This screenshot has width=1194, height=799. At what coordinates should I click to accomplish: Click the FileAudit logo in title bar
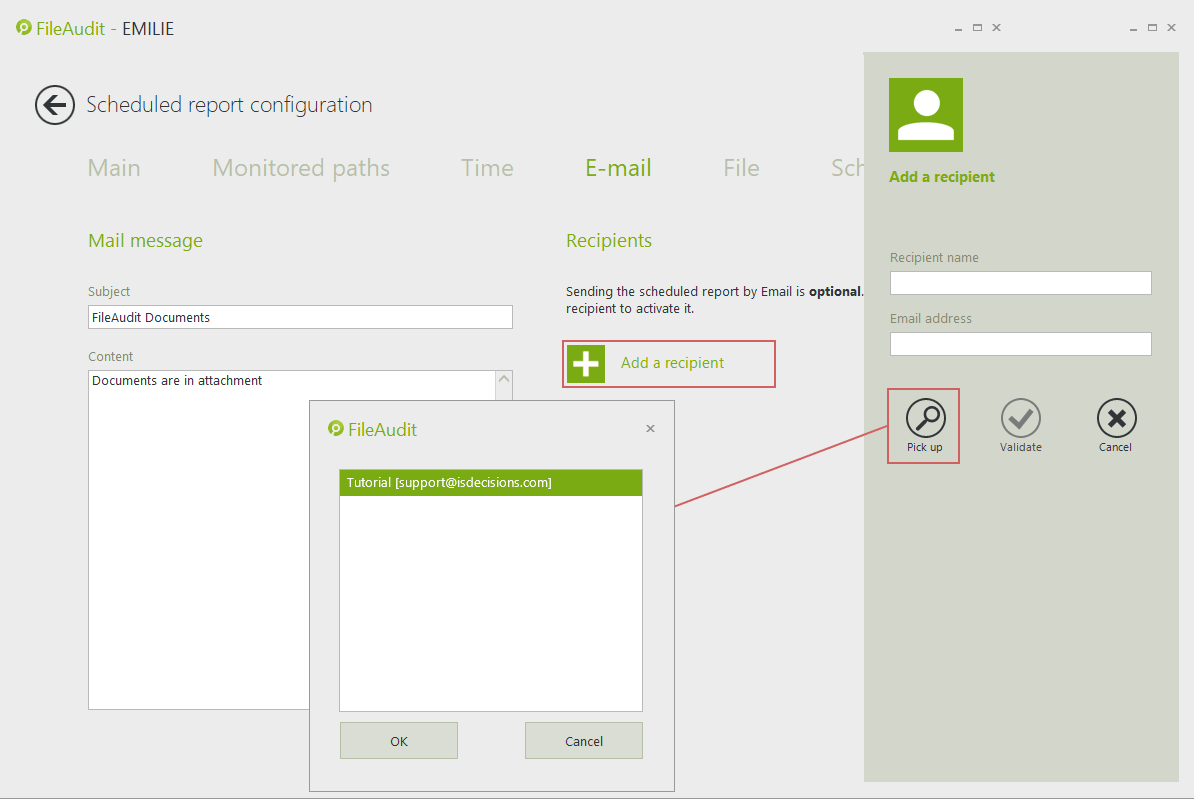coord(25,28)
